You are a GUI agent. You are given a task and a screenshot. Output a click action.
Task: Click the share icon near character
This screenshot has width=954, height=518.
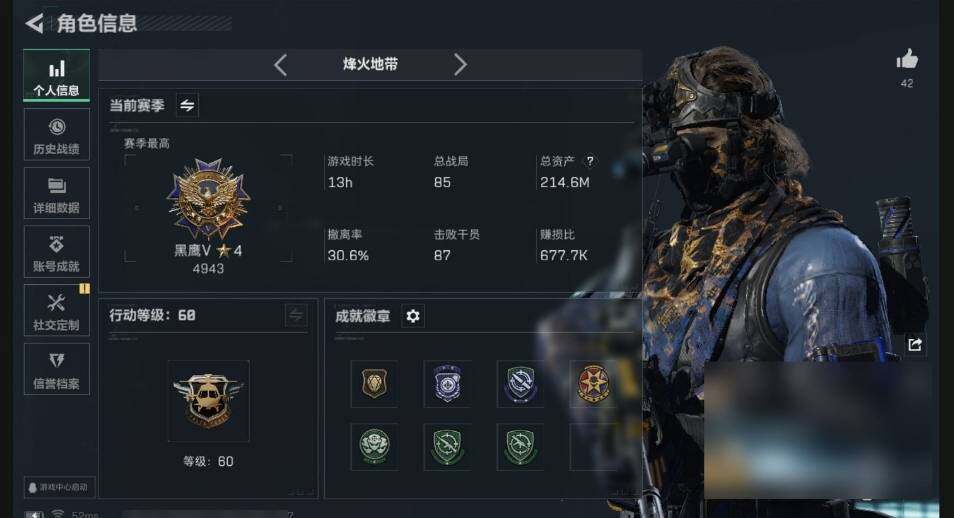[915, 345]
